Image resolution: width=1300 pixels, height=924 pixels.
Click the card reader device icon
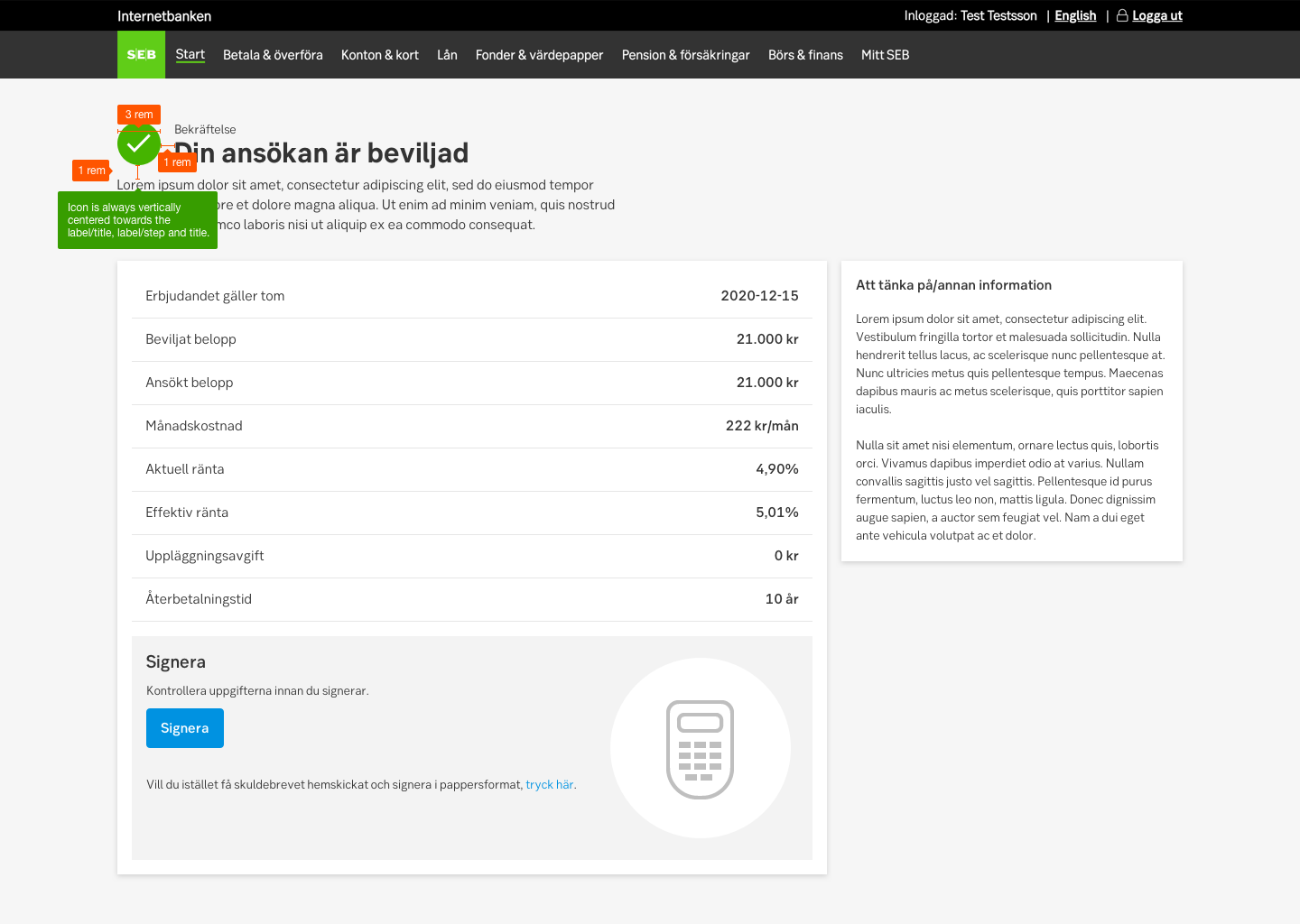[700, 749]
